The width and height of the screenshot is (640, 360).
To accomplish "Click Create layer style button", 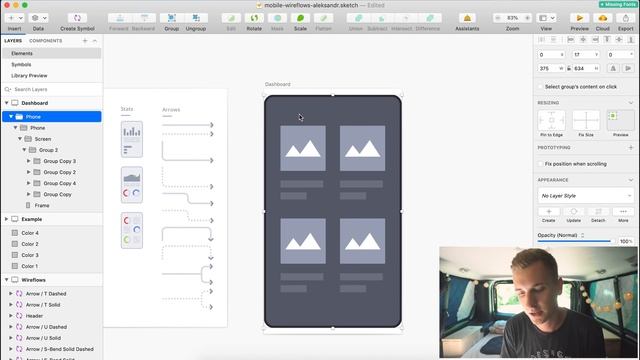I will click(549, 211).
